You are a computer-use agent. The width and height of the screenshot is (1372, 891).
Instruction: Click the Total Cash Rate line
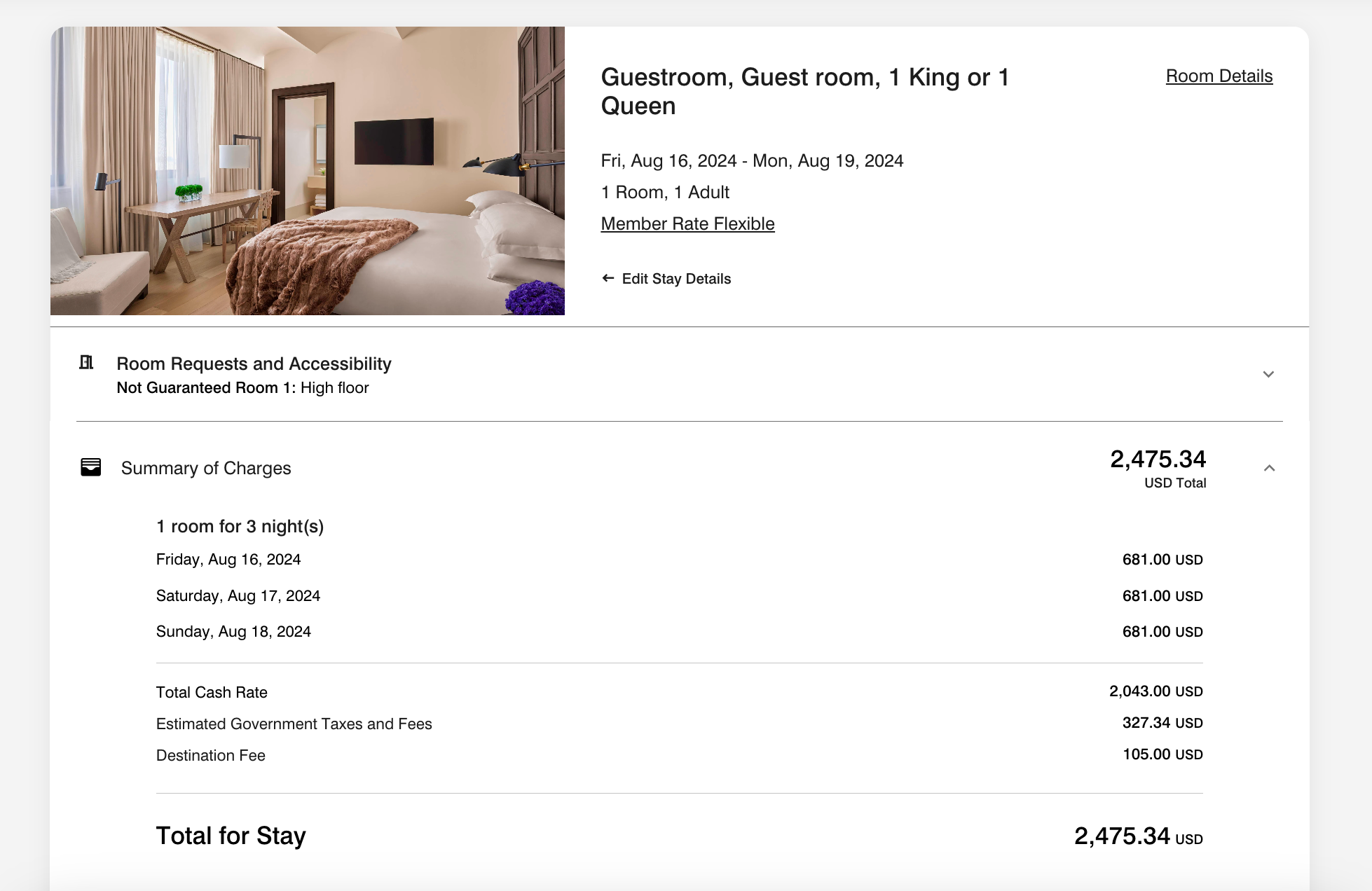(x=679, y=692)
